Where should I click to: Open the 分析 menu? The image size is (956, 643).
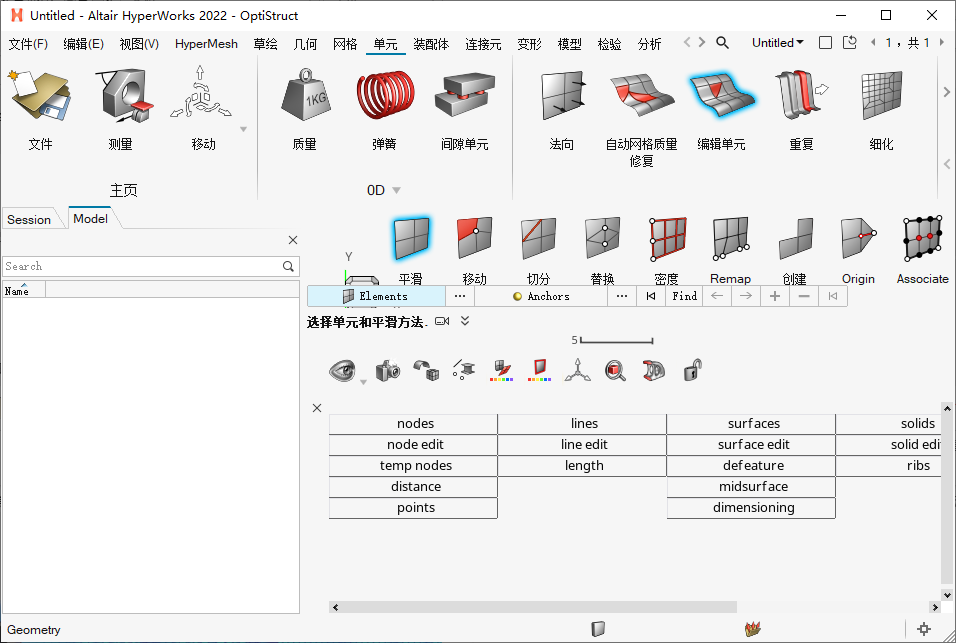(x=648, y=43)
